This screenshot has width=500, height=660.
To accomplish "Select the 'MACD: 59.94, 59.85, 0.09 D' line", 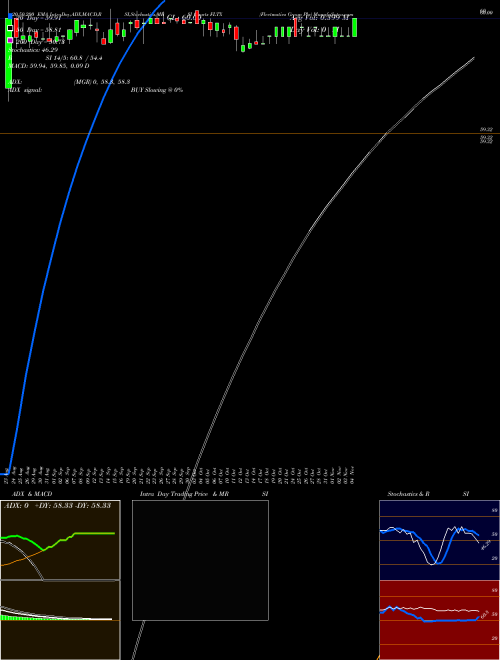I will pos(49,66).
